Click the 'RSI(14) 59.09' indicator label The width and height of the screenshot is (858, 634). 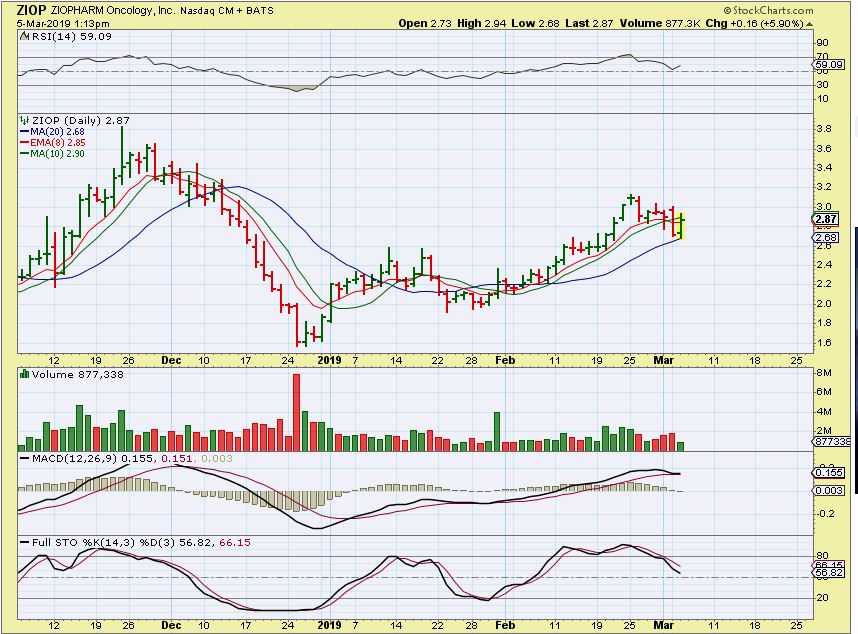[72, 37]
